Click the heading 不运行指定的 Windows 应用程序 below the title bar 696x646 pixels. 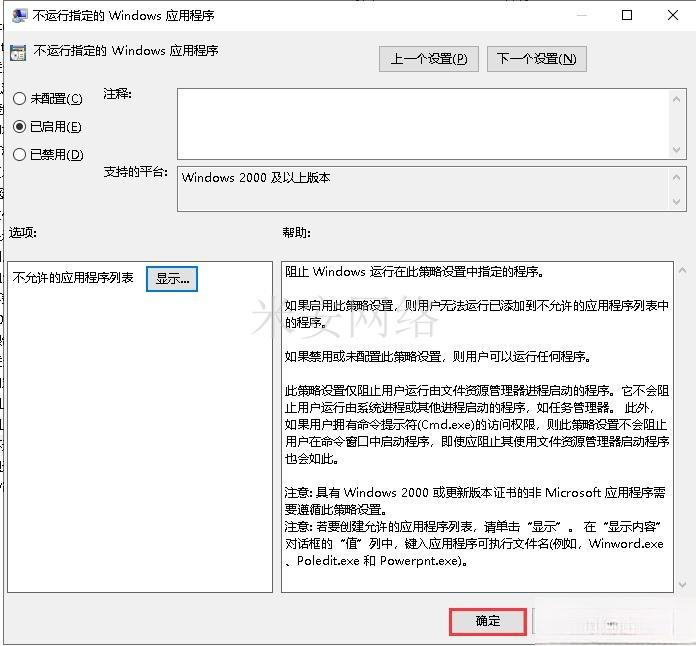tap(126, 51)
